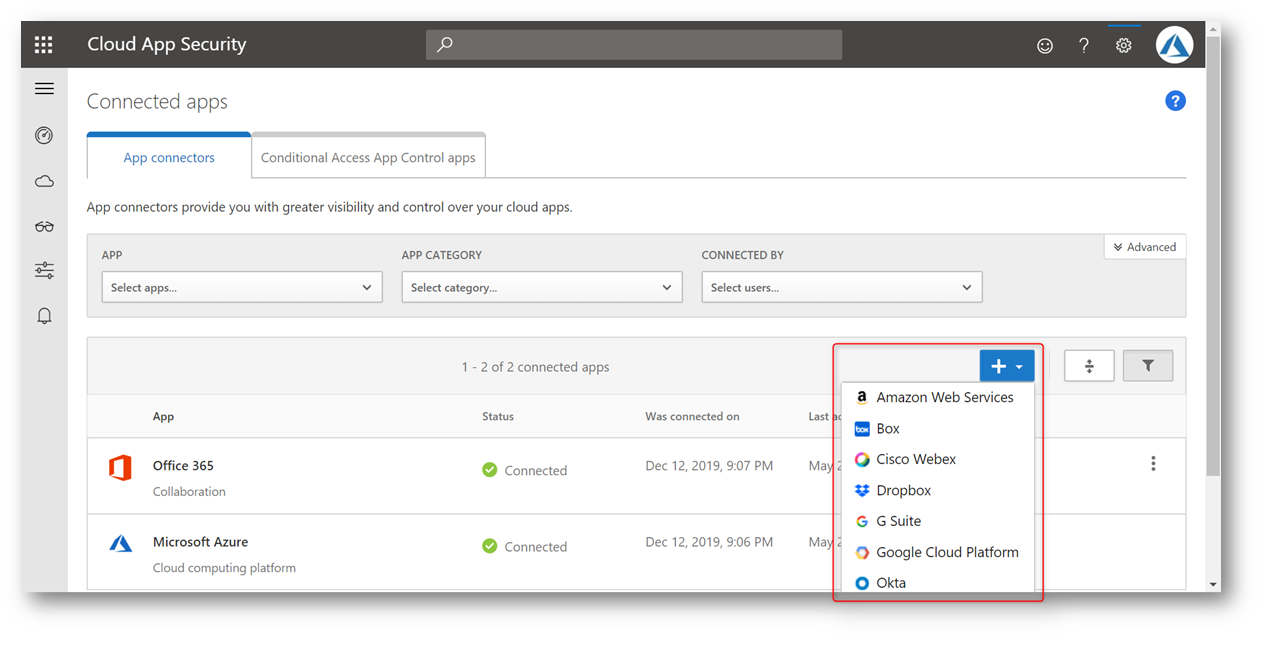The height and width of the screenshot is (646, 1263).
Task: Open the Select category dropdown
Action: [x=542, y=287]
